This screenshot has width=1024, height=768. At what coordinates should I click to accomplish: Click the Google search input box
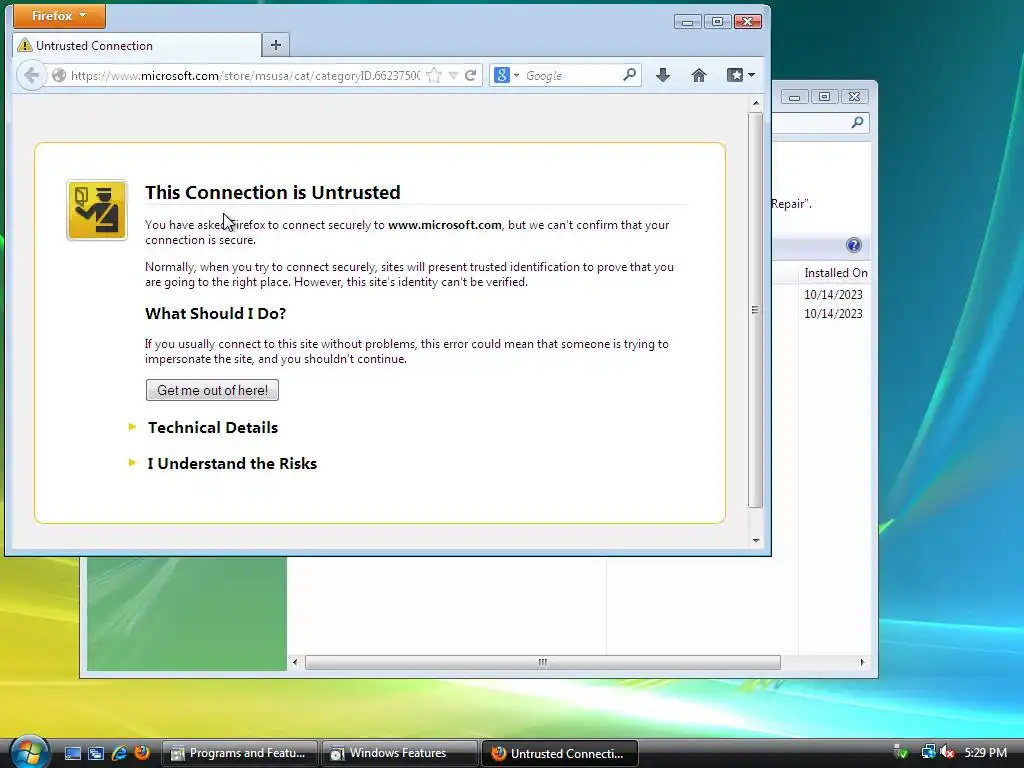[571, 76]
